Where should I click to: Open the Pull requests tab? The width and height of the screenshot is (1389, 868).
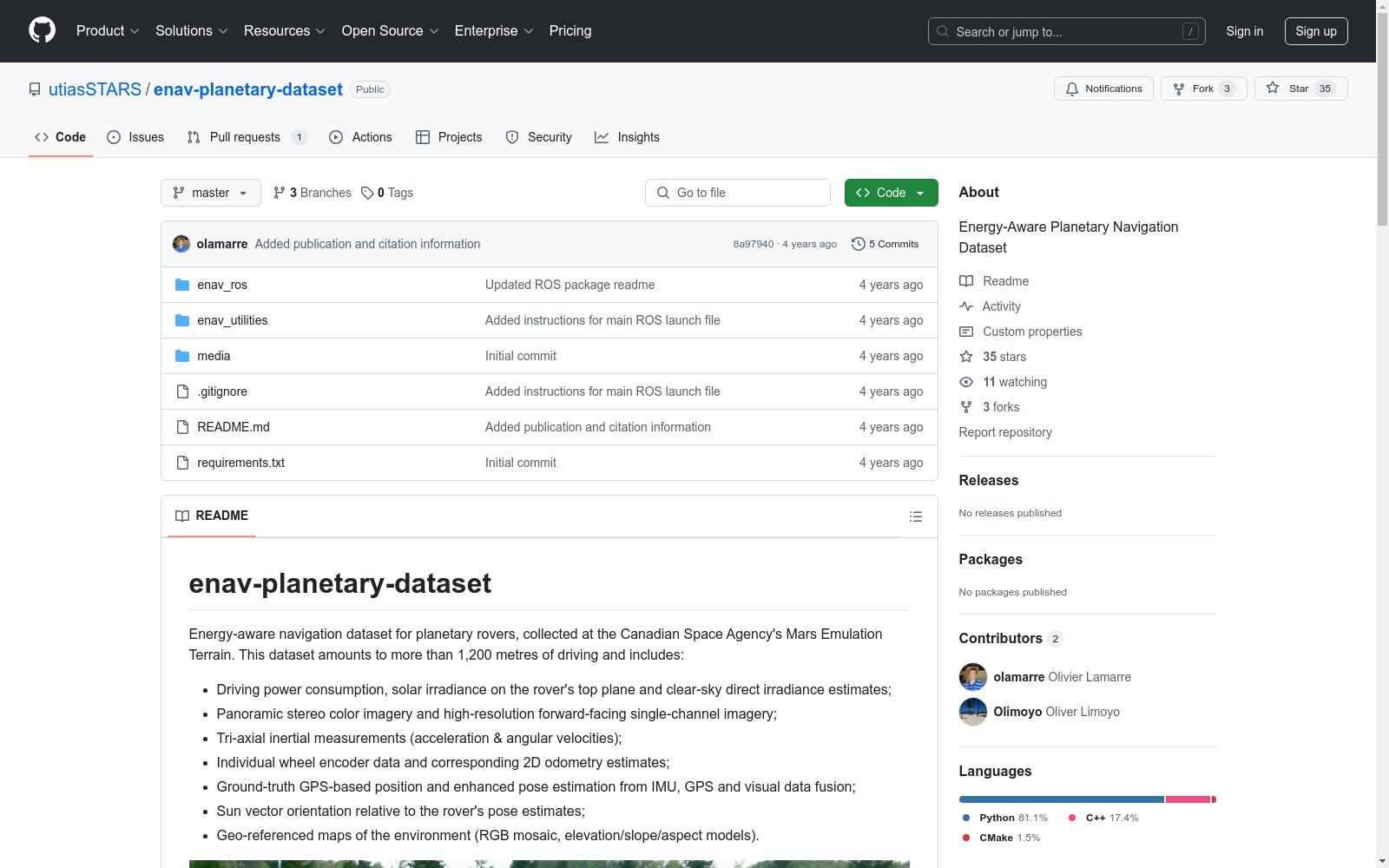(x=247, y=137)
